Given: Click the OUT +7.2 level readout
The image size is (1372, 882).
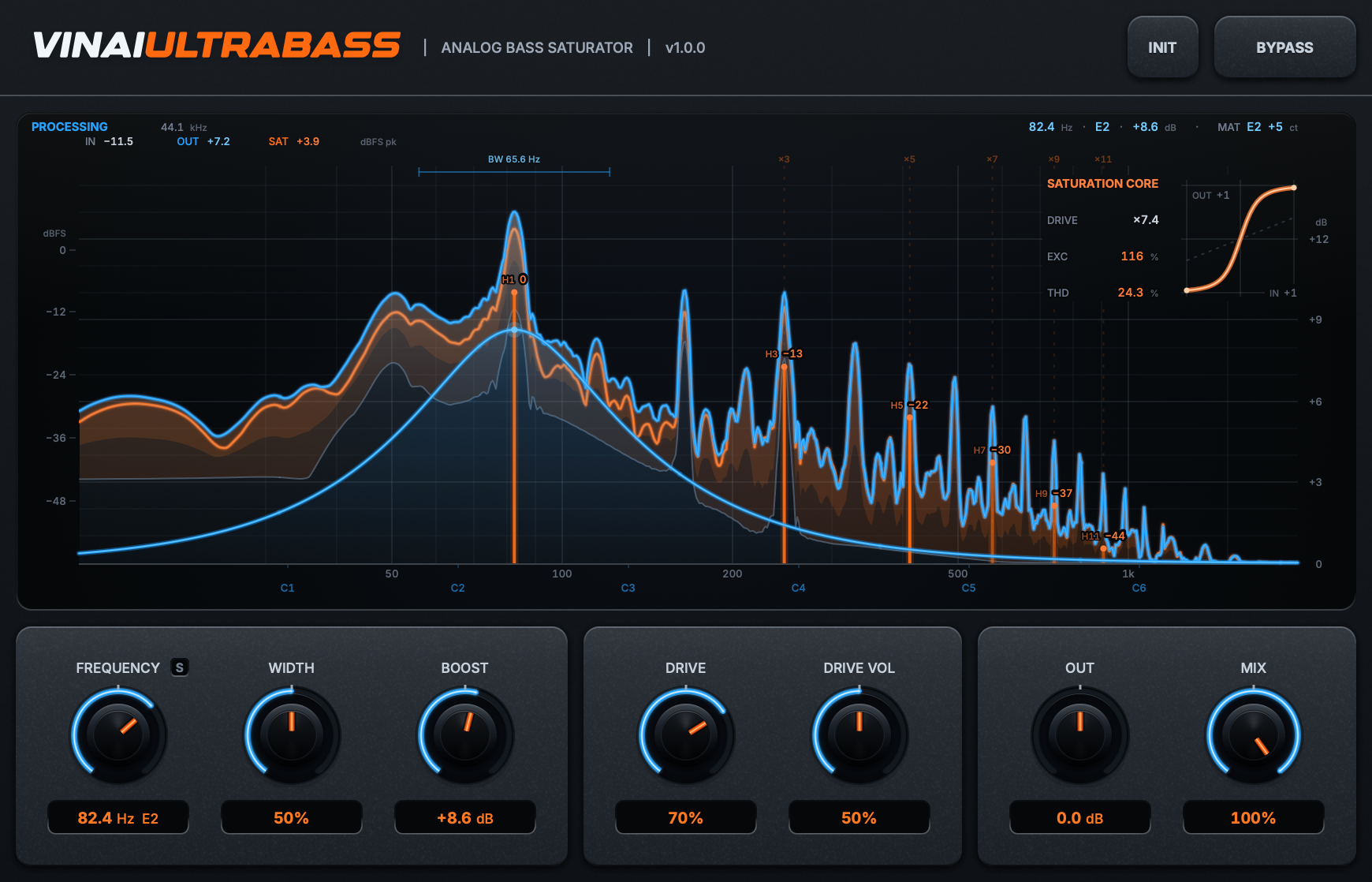Looking at the screenshot, I should pyautogui.click(x=203, y=142).
